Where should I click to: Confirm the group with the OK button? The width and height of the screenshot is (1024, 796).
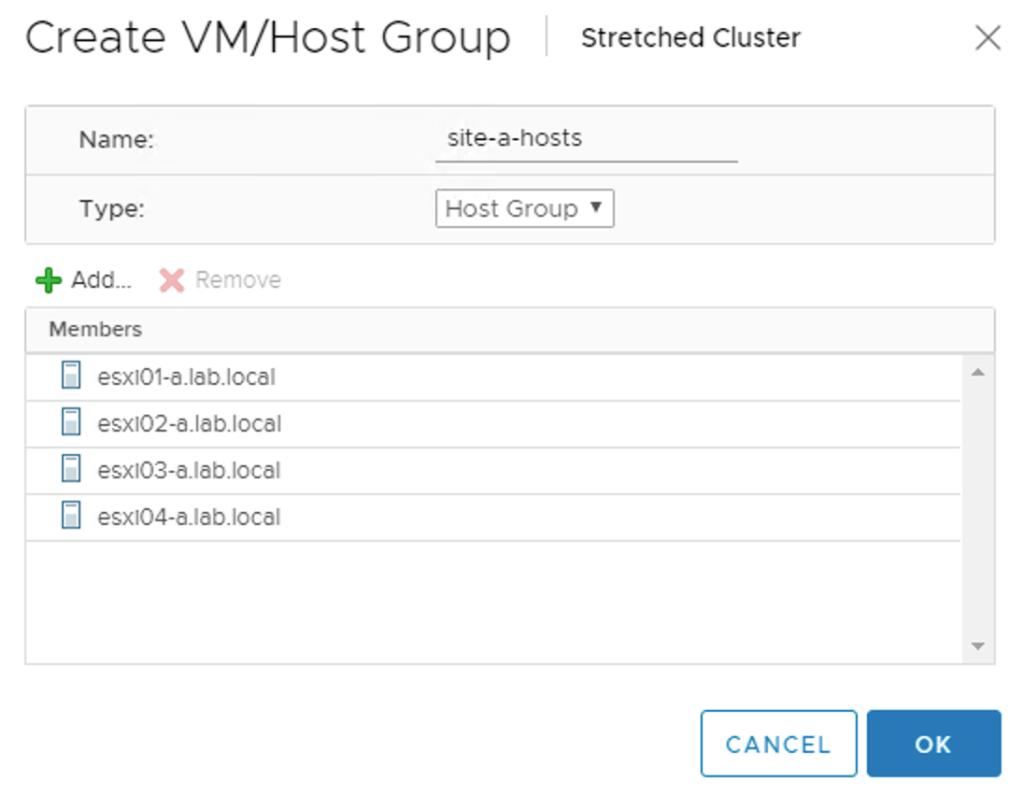(934, 744)
